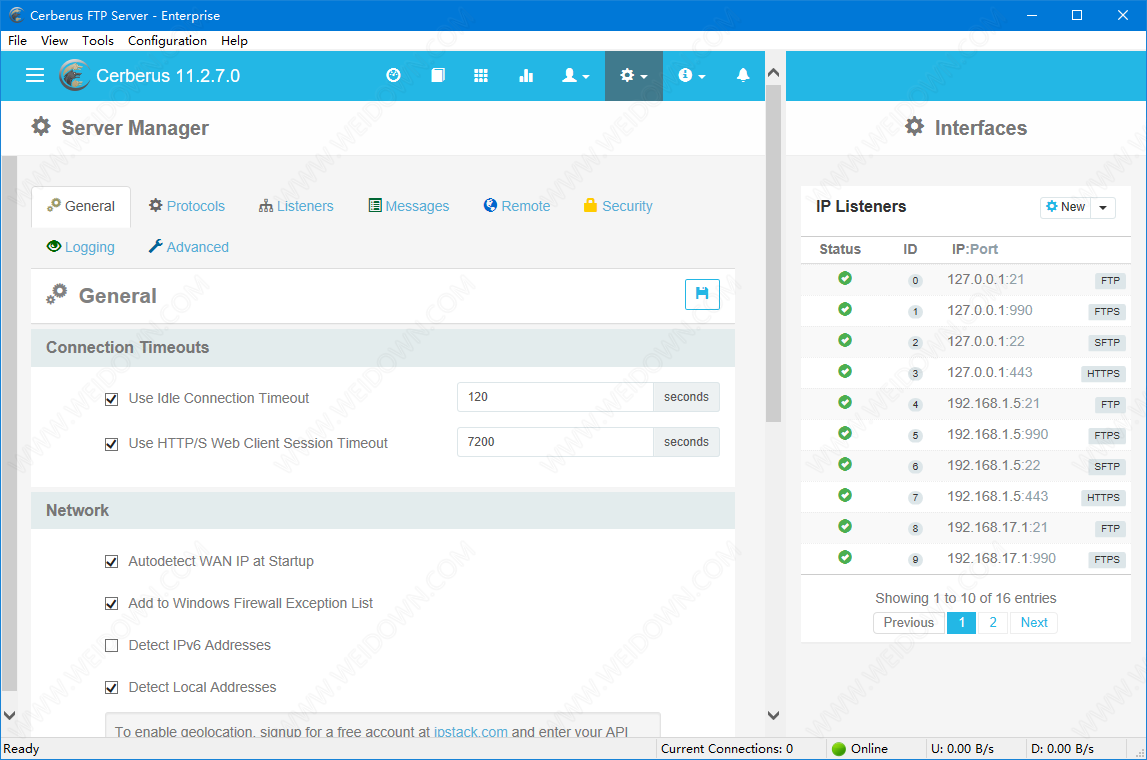Switch to the Protocols tab
Image resolution: width=1147 pixels, height=760 pixels.
click(x=187, y=206)
